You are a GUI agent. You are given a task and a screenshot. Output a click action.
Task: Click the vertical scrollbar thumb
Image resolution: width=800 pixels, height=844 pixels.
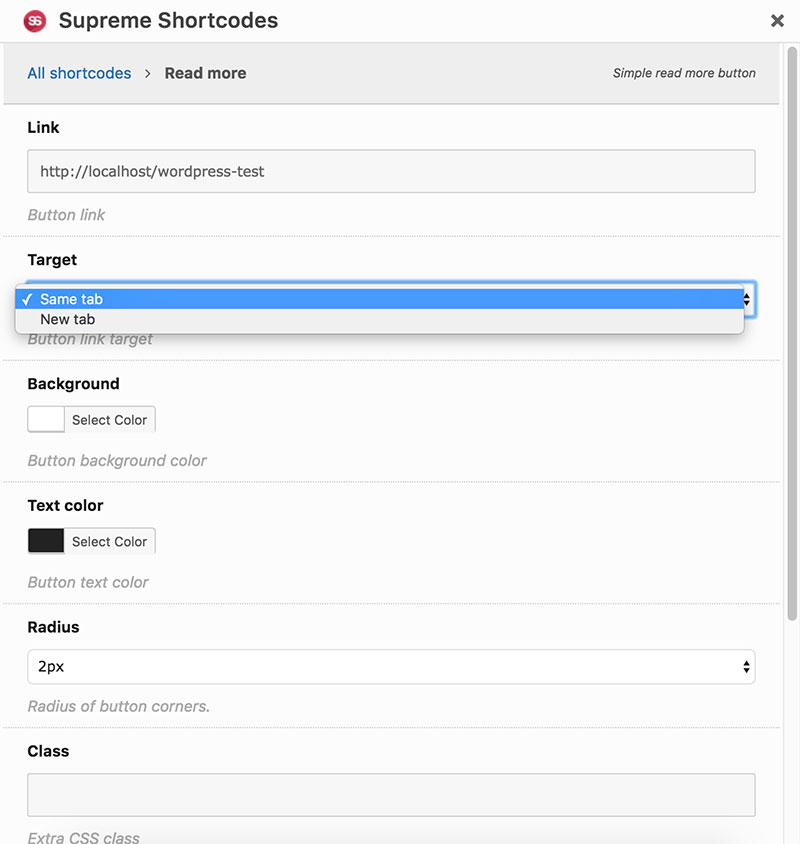point(792,334)
